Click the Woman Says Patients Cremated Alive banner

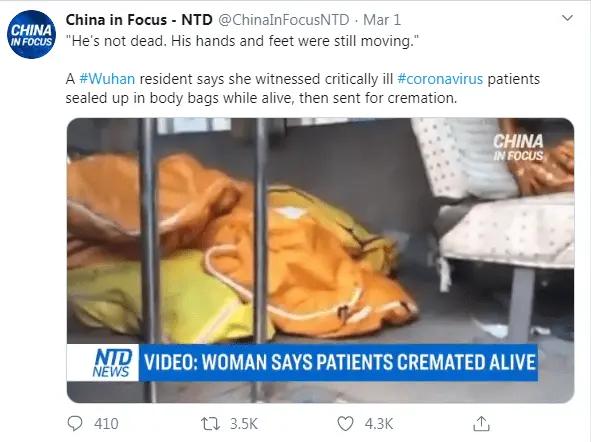(x=338, y=362)
